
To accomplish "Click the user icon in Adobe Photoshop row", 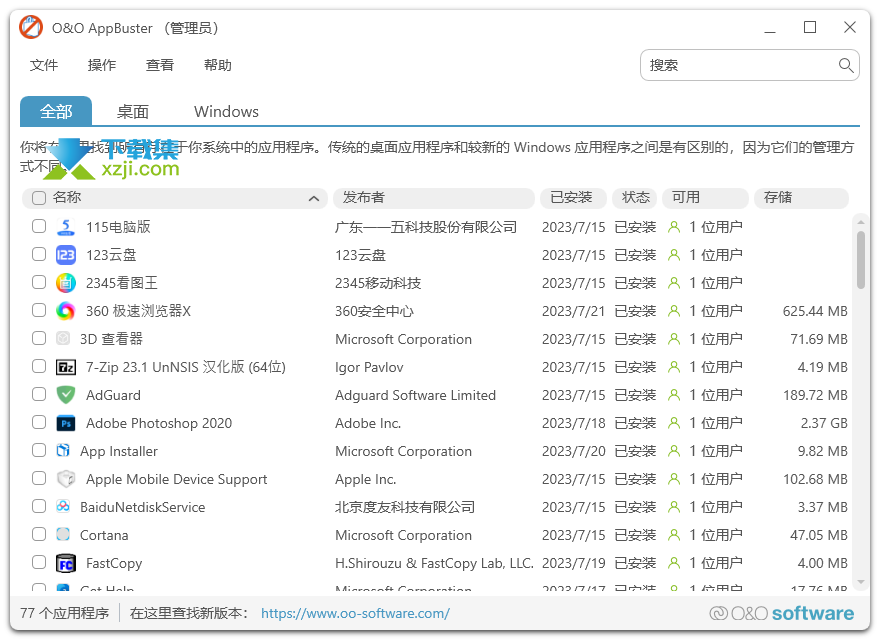I will [674, 423].
